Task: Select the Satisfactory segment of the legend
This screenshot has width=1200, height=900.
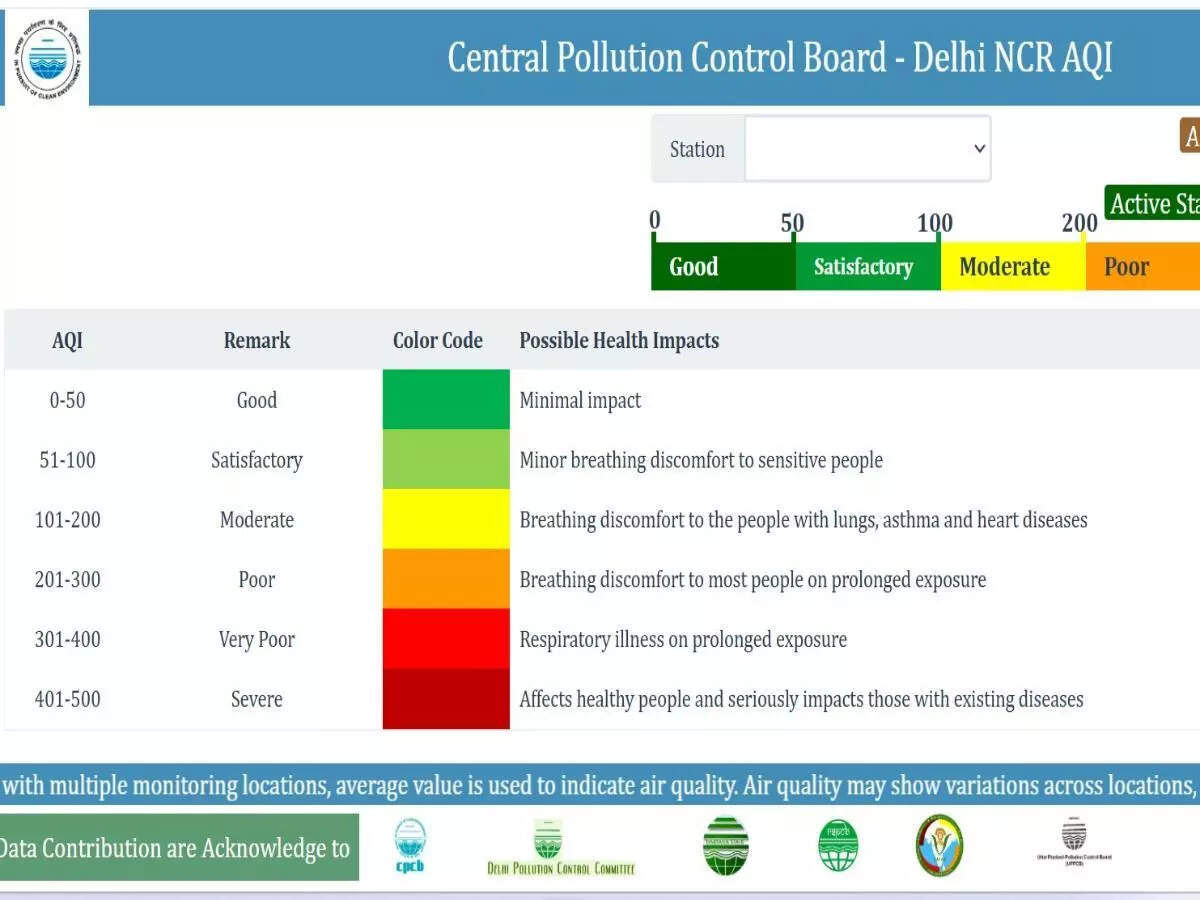Action: (x=866, y=266)
